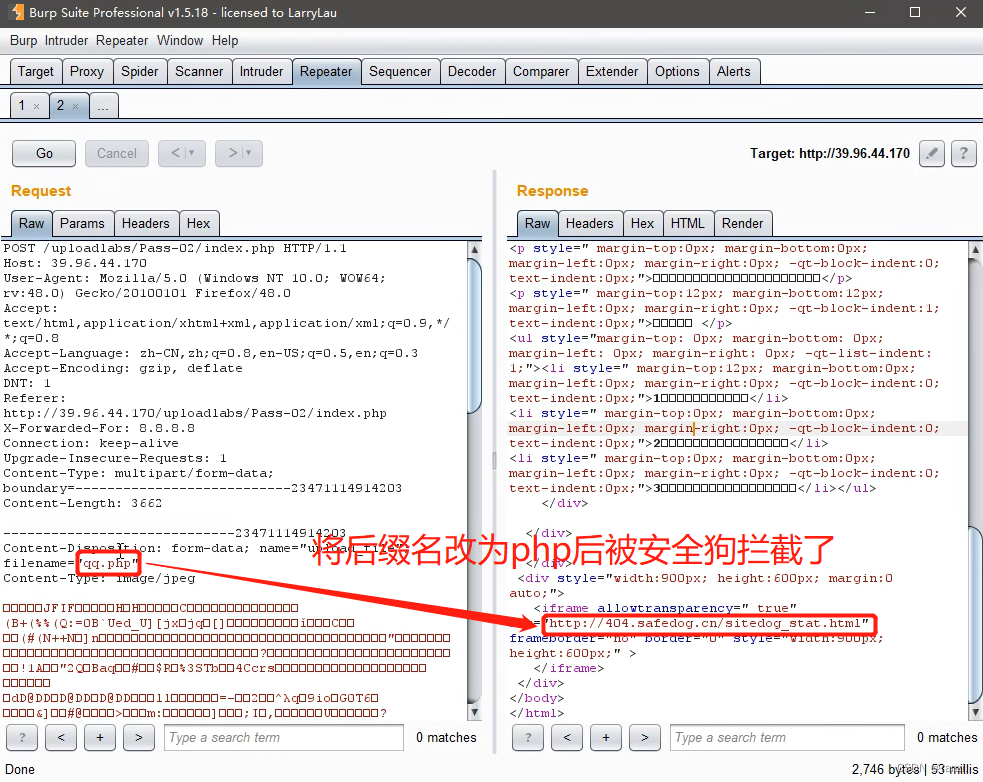Select Response Headers tab

point(589,223)
